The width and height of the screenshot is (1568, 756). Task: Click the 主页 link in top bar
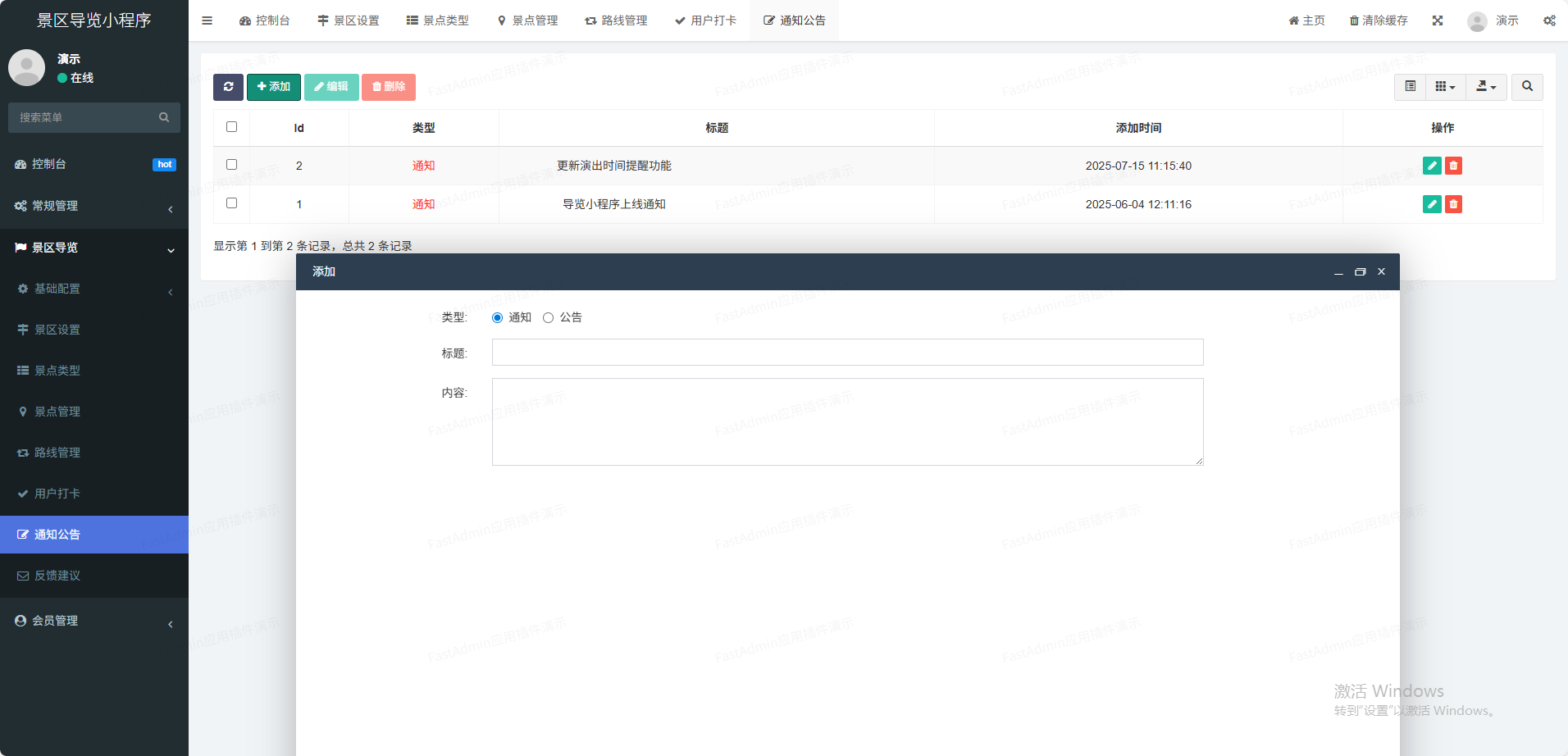pyautogui.click(x=1306, y=20)
